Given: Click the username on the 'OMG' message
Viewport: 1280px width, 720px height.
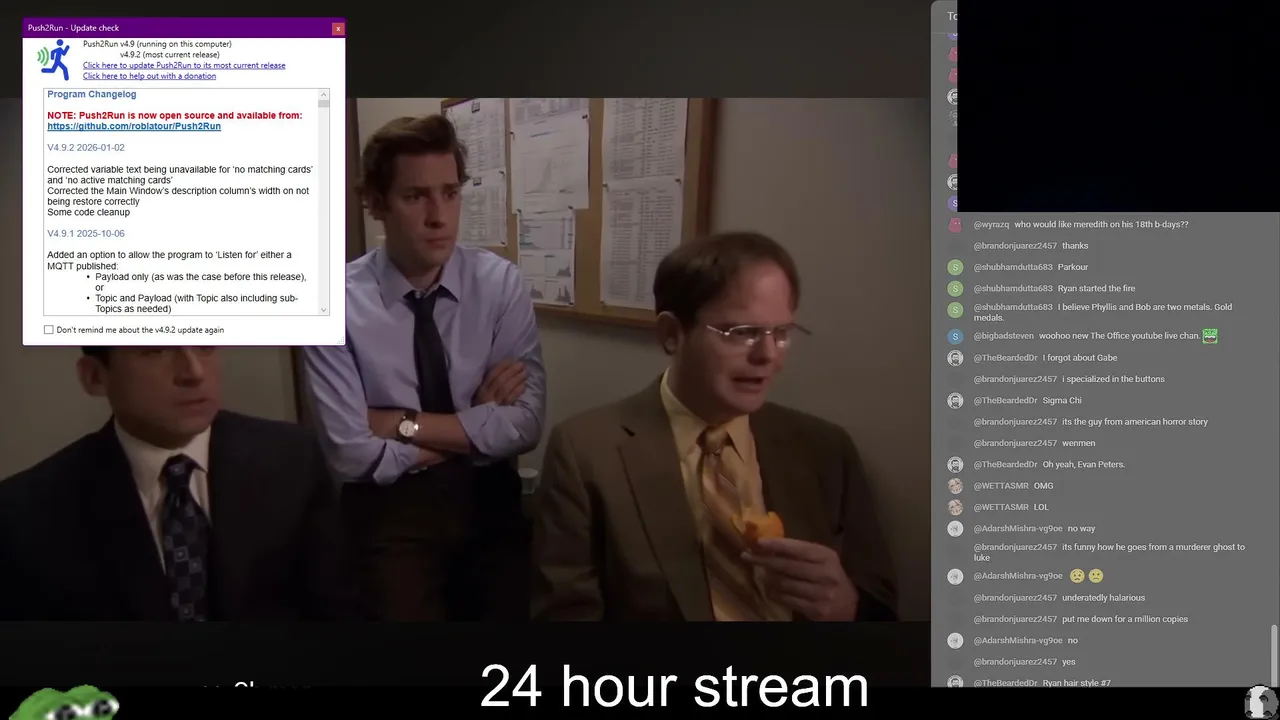Looking at the screenshot, I should pyautogui.click(x=1001, y=486).
